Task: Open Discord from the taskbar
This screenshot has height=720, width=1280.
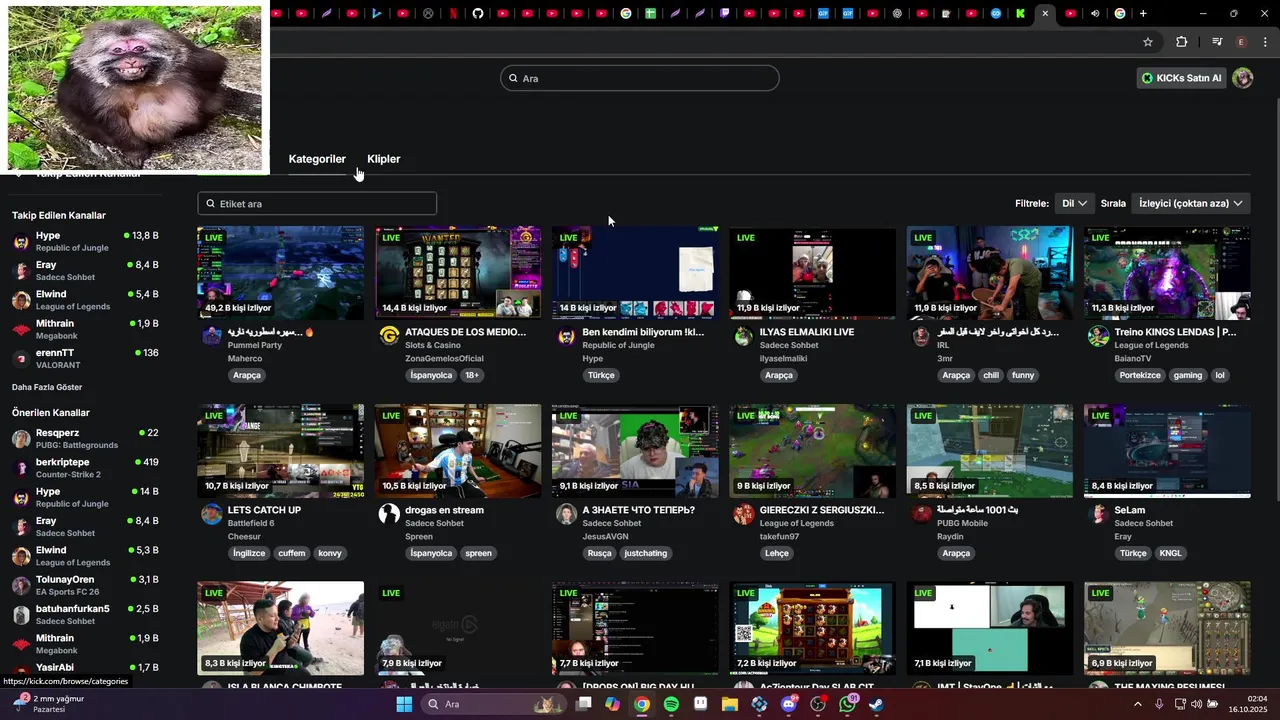Action: pos(789,704)
